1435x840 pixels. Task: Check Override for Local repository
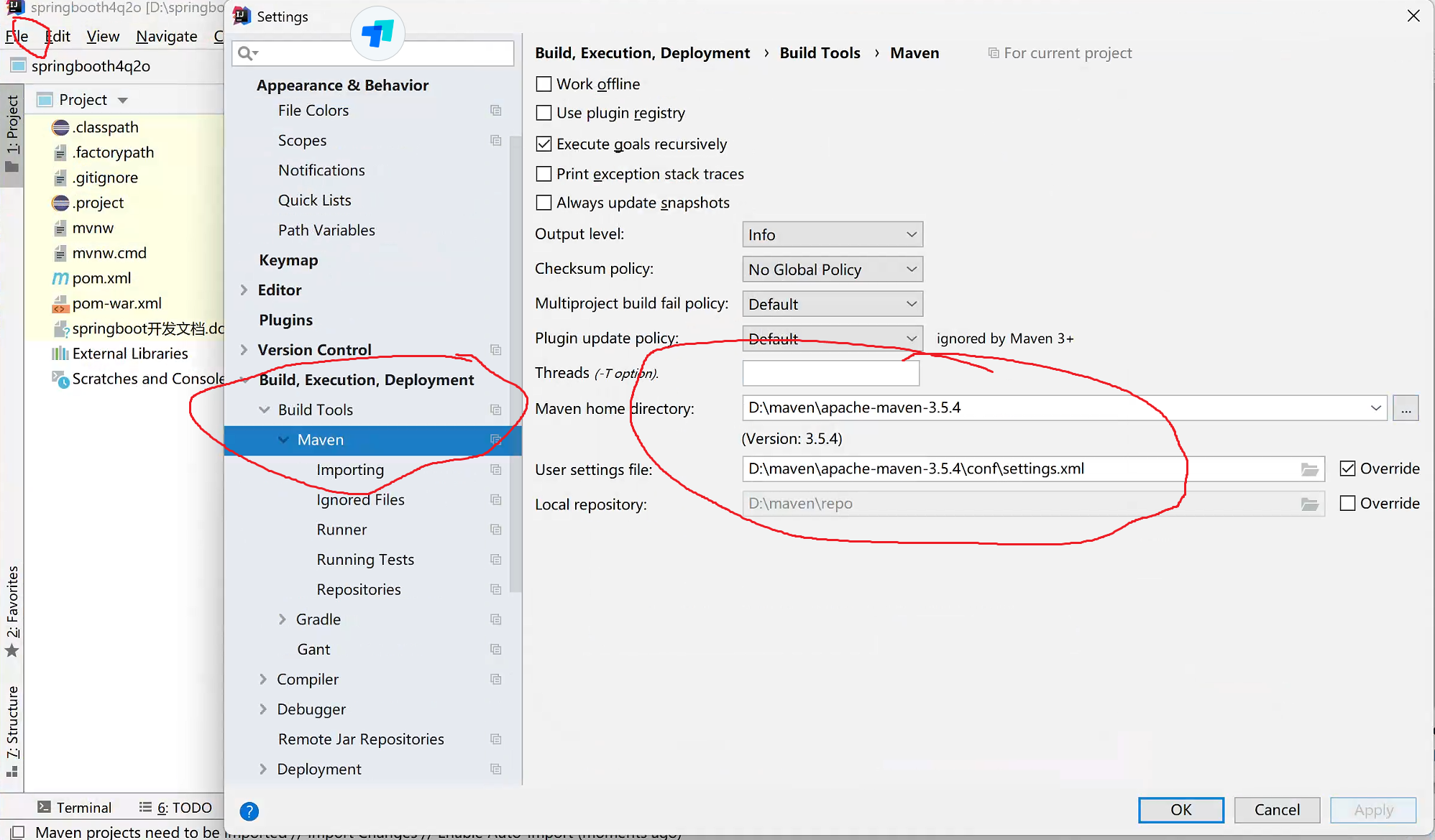(x=1348, y=503)
